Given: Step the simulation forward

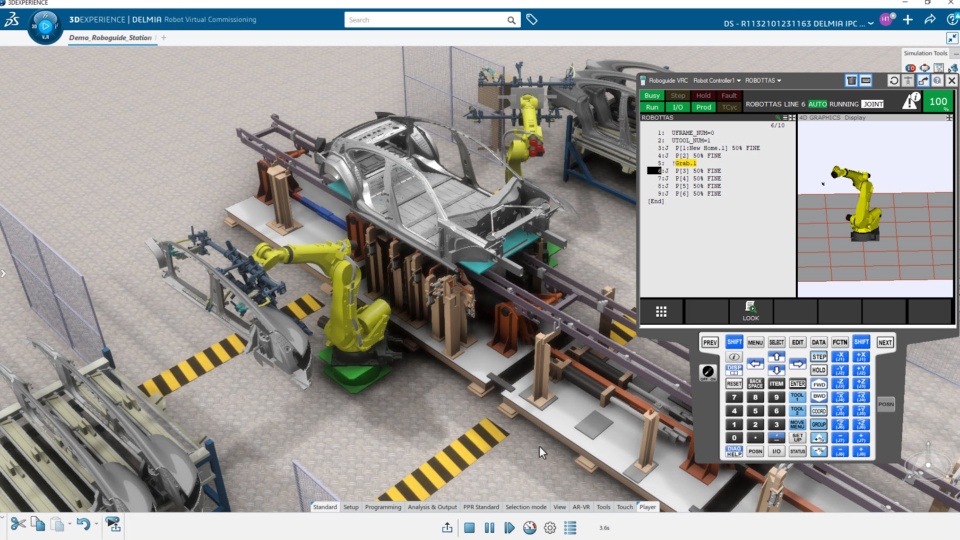Looking at the screenshot, I should coord(509,528).
